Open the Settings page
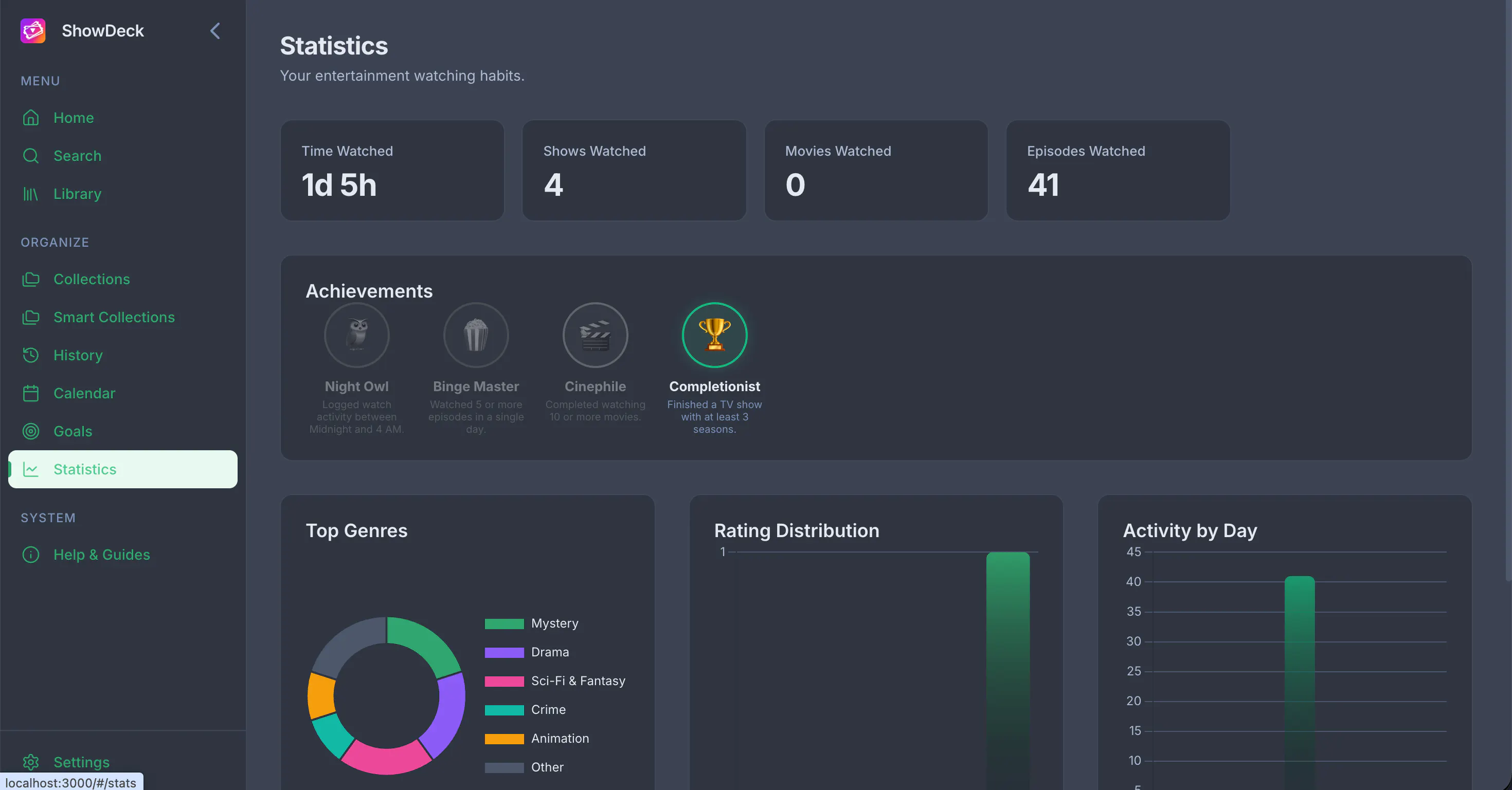Screen dimensions: 1512x790 coord(123,762)
